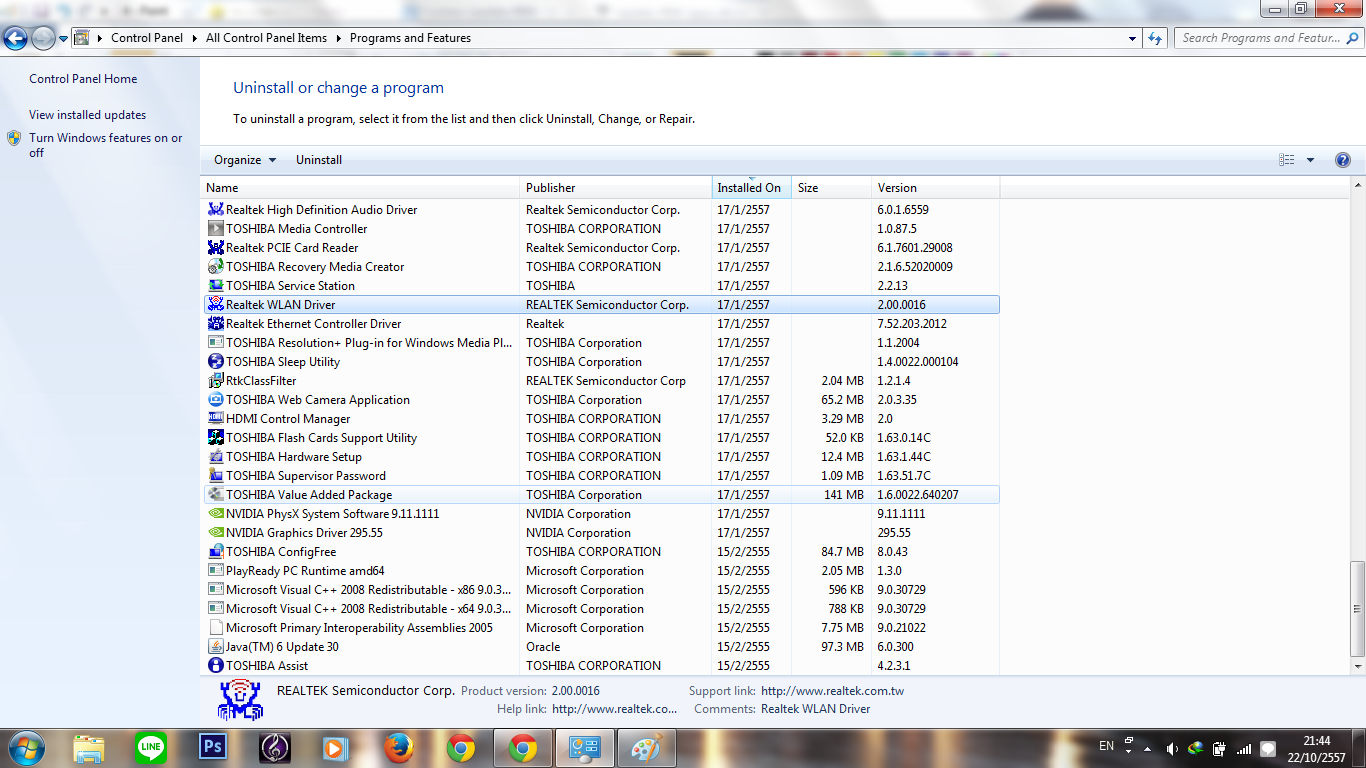This screenshot has width=1366, height=768.
Task: Open the Control Panel Home link
Action: coord(83,79)
